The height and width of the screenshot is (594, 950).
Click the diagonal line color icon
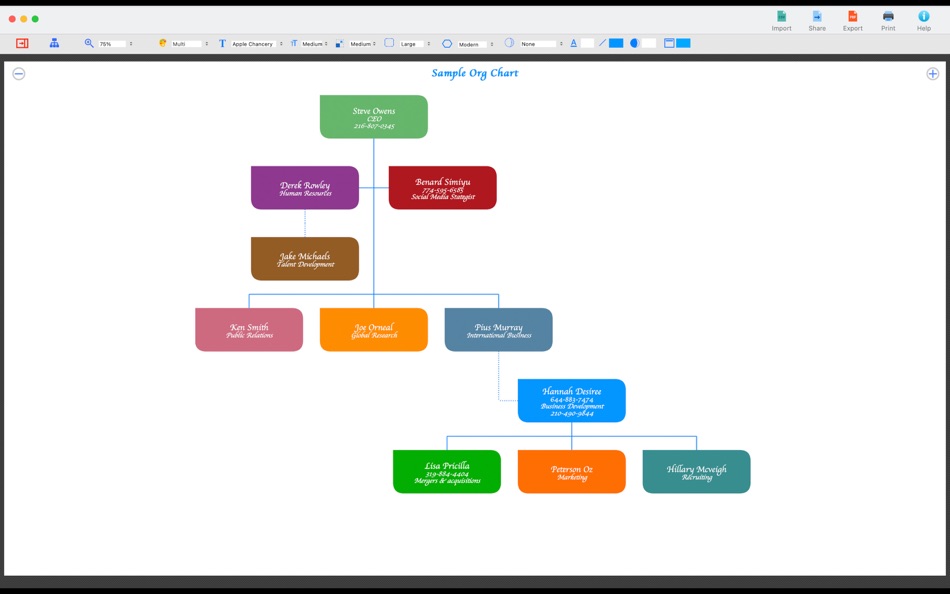coord(602,43)
